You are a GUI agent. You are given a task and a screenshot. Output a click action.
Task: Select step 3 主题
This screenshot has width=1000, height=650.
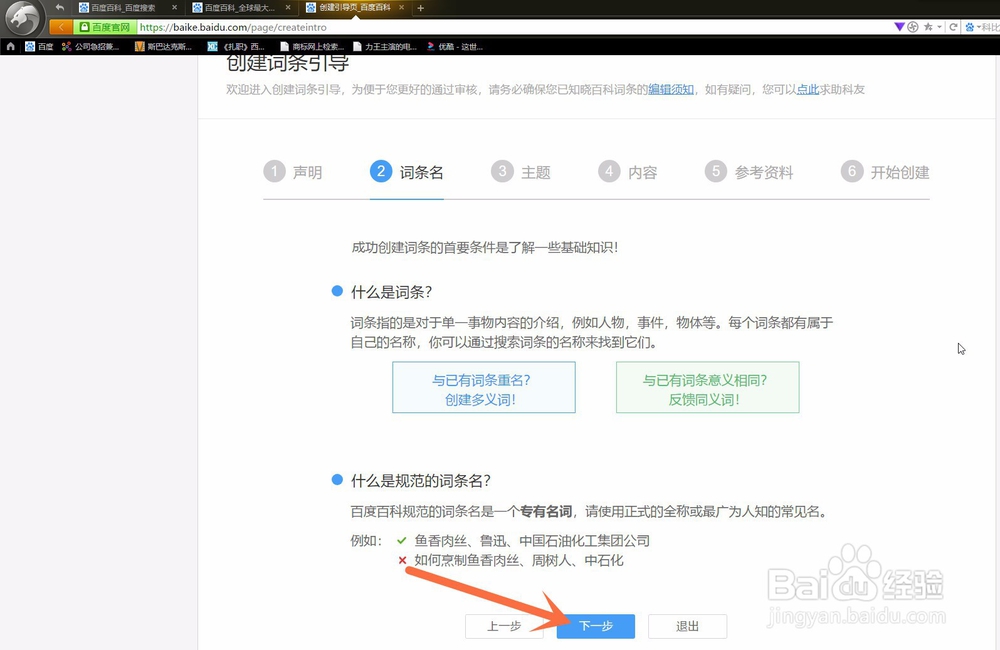click(x=520, y=172)
